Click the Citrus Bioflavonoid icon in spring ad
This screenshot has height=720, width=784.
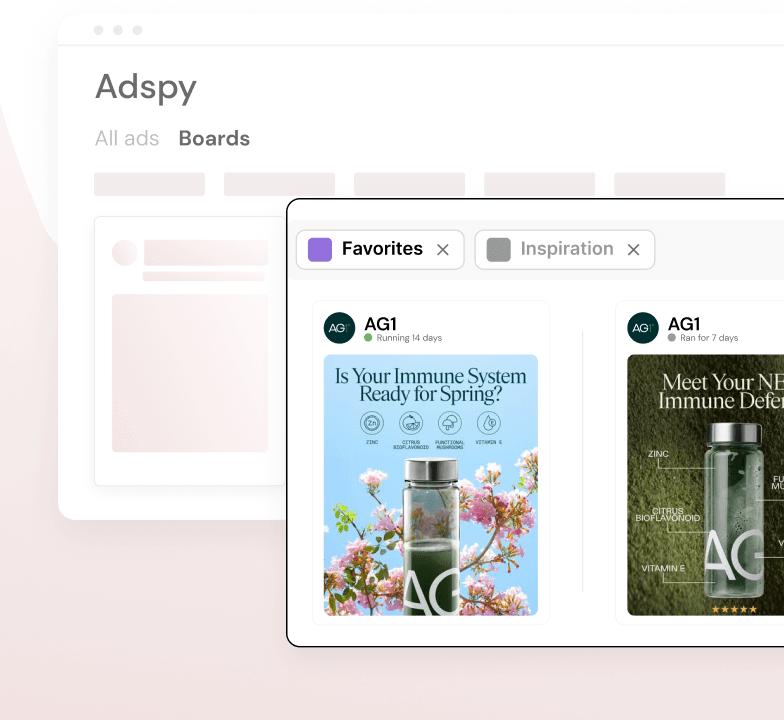coord(411,423)
